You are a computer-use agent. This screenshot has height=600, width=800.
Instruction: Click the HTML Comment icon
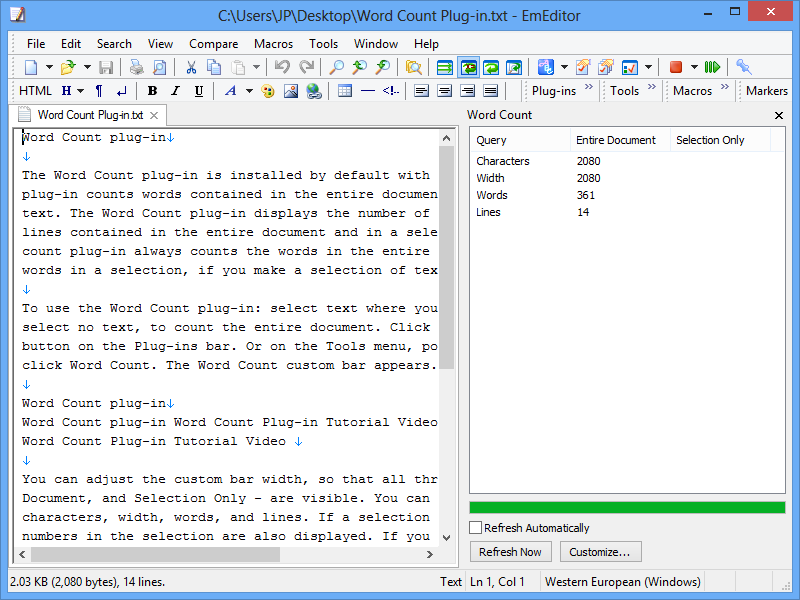tap(391, 91)
